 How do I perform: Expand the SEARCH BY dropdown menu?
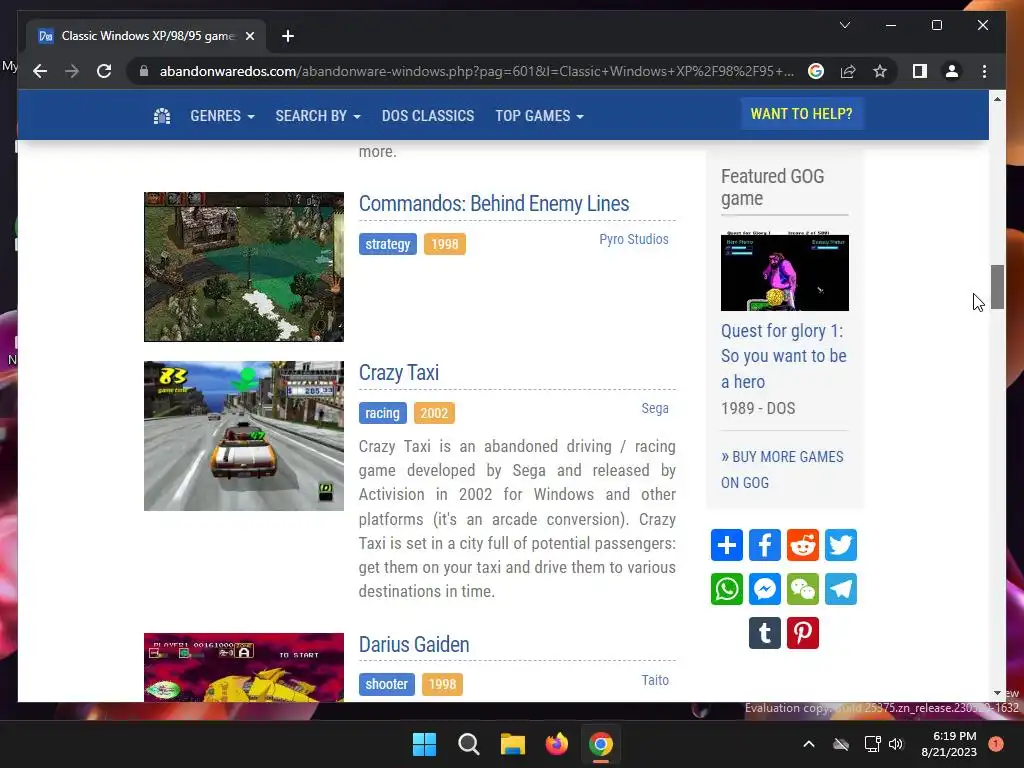(317, 116)
